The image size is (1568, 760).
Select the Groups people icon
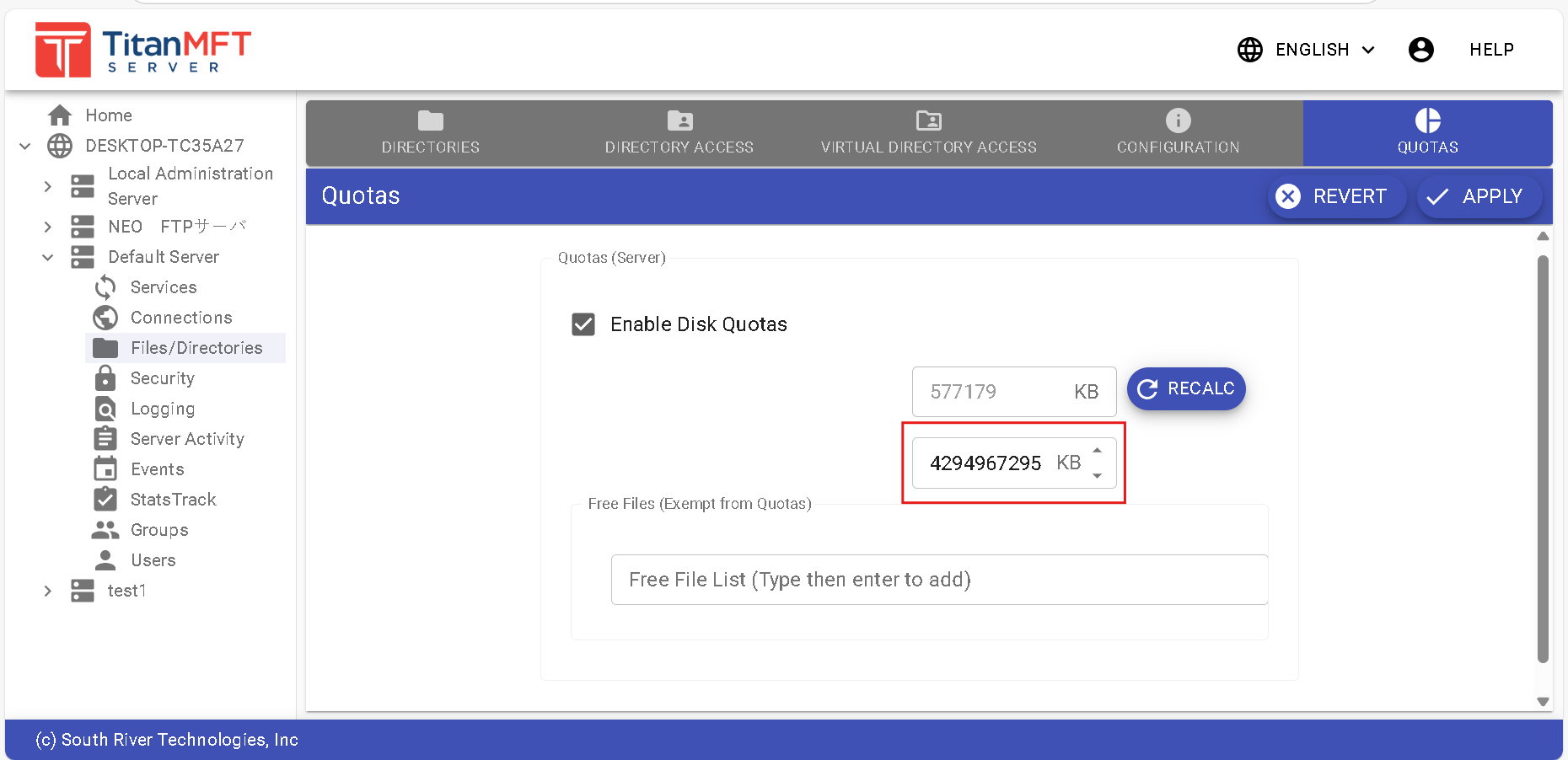(105, 530)
